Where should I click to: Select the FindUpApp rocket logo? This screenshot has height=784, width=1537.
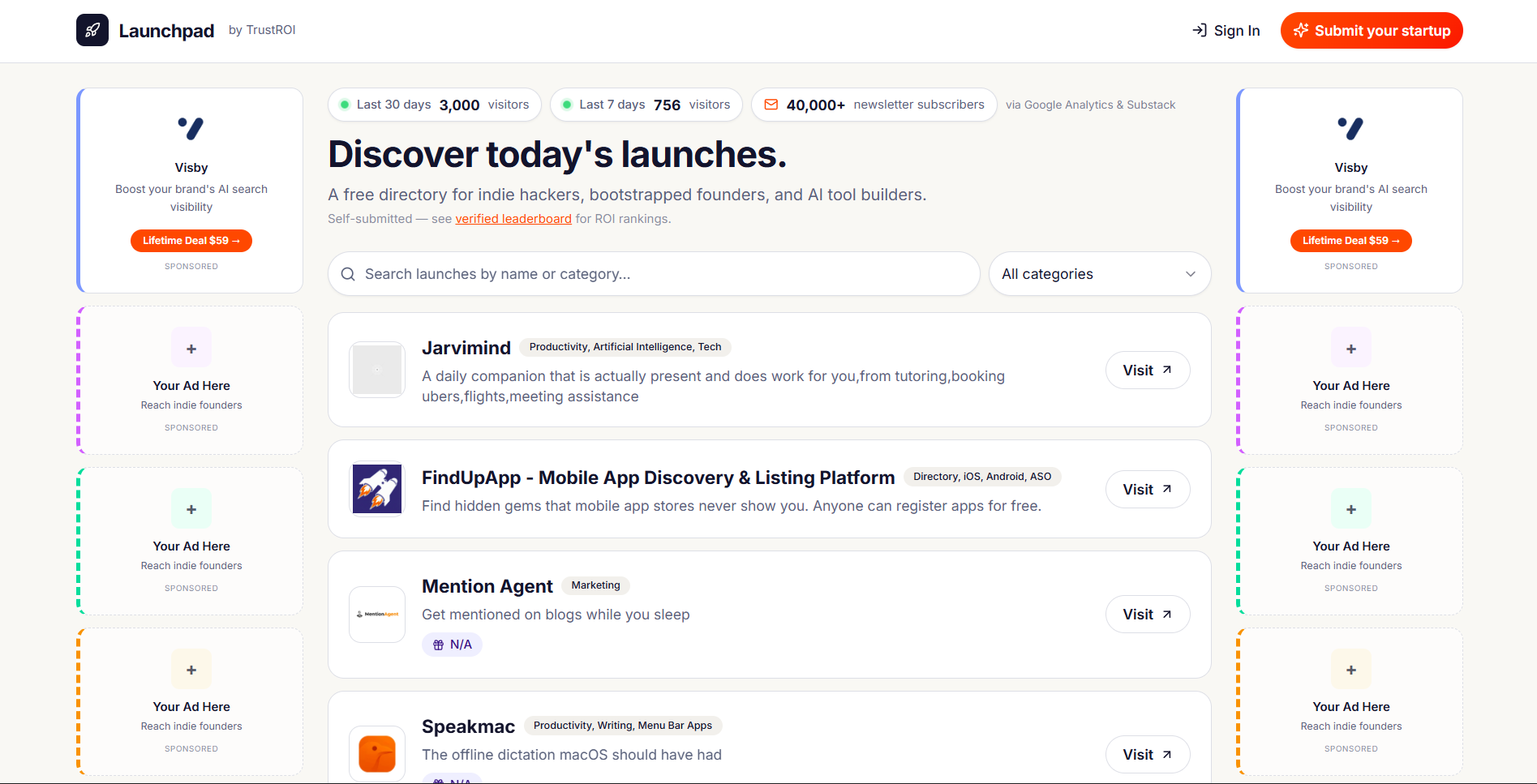tap(376, 488)
